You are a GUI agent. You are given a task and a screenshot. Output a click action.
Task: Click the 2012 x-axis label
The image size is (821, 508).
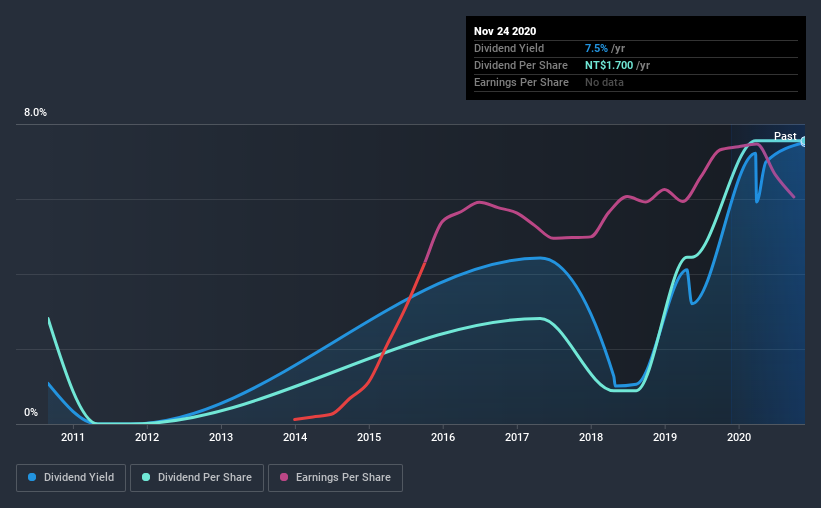[x=147, y=437]
